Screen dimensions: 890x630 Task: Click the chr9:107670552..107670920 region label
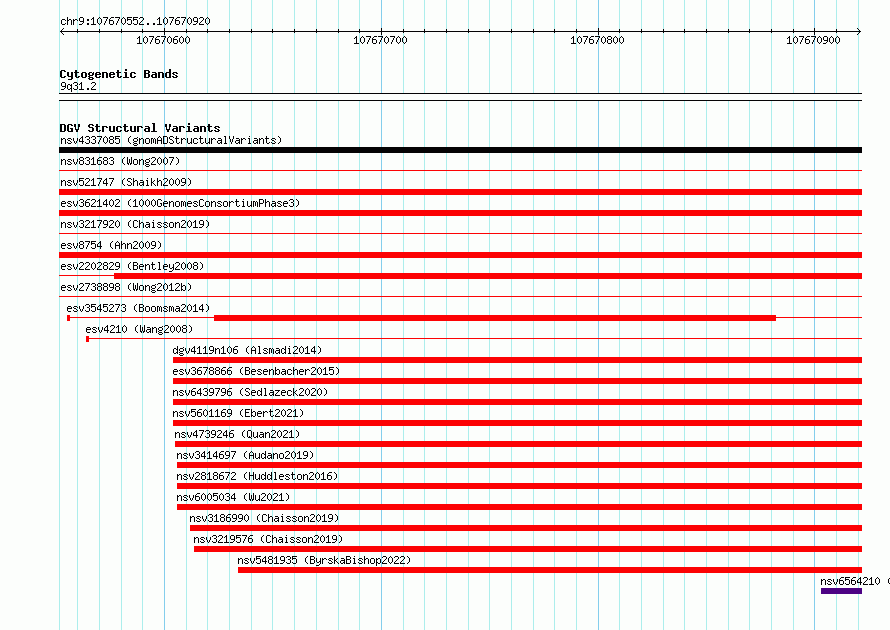(x=135, y=21)
